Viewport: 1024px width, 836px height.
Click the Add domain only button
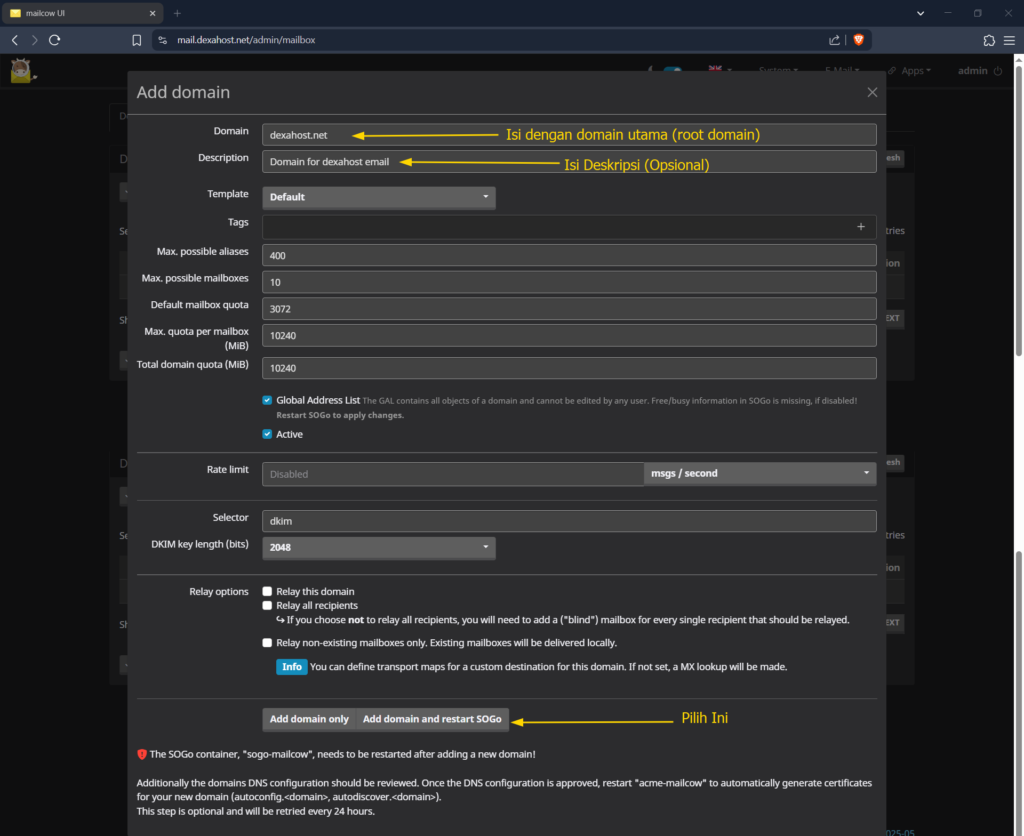pos(309,719)
